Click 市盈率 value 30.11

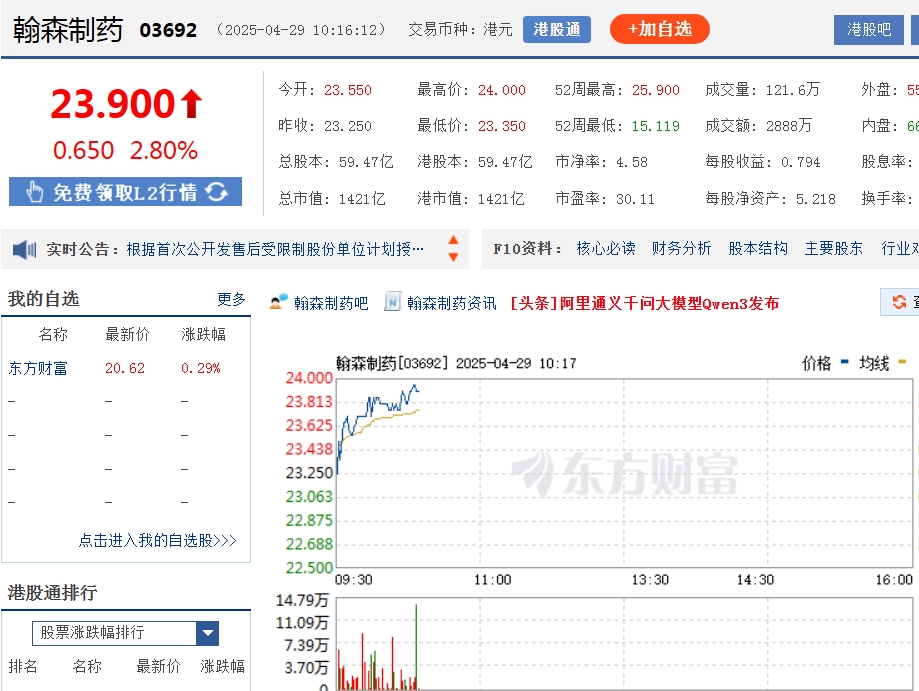tap(635, 199)
